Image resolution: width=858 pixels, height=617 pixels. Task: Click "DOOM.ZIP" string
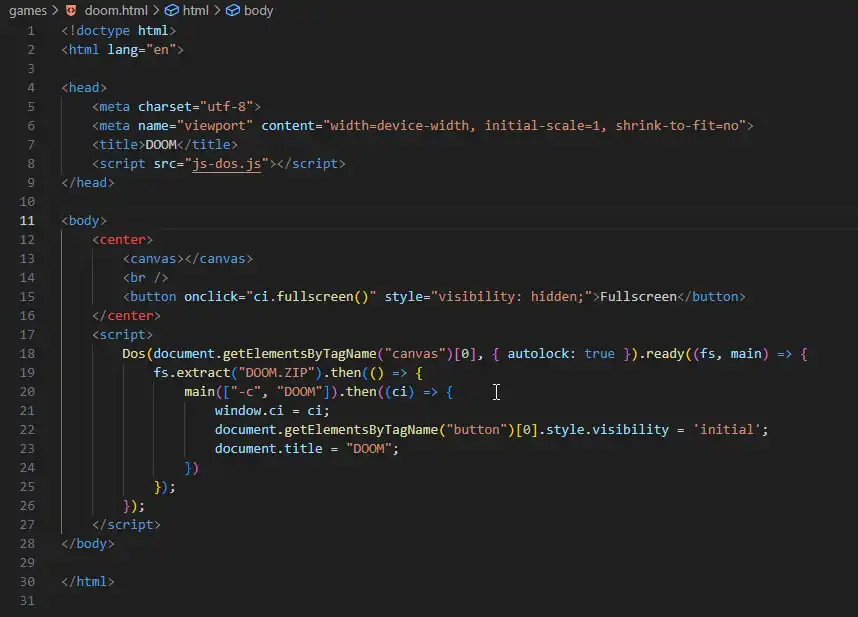click(276, 373)
